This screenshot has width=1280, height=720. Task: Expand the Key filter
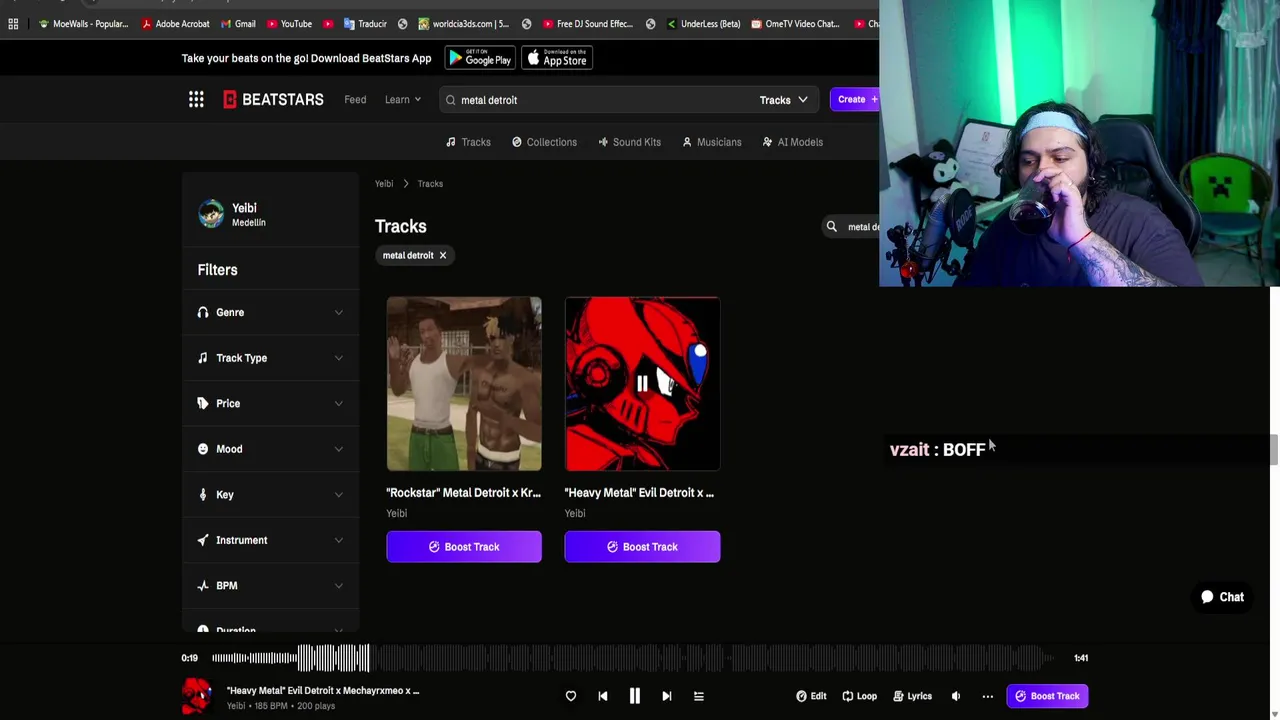coord(270,494)
